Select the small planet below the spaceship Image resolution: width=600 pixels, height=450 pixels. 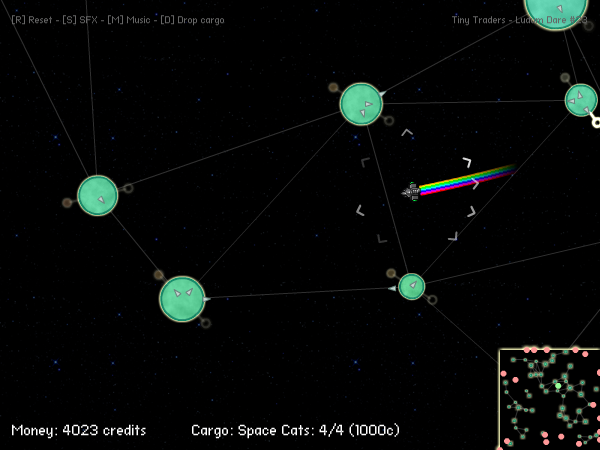click(412, 286)
